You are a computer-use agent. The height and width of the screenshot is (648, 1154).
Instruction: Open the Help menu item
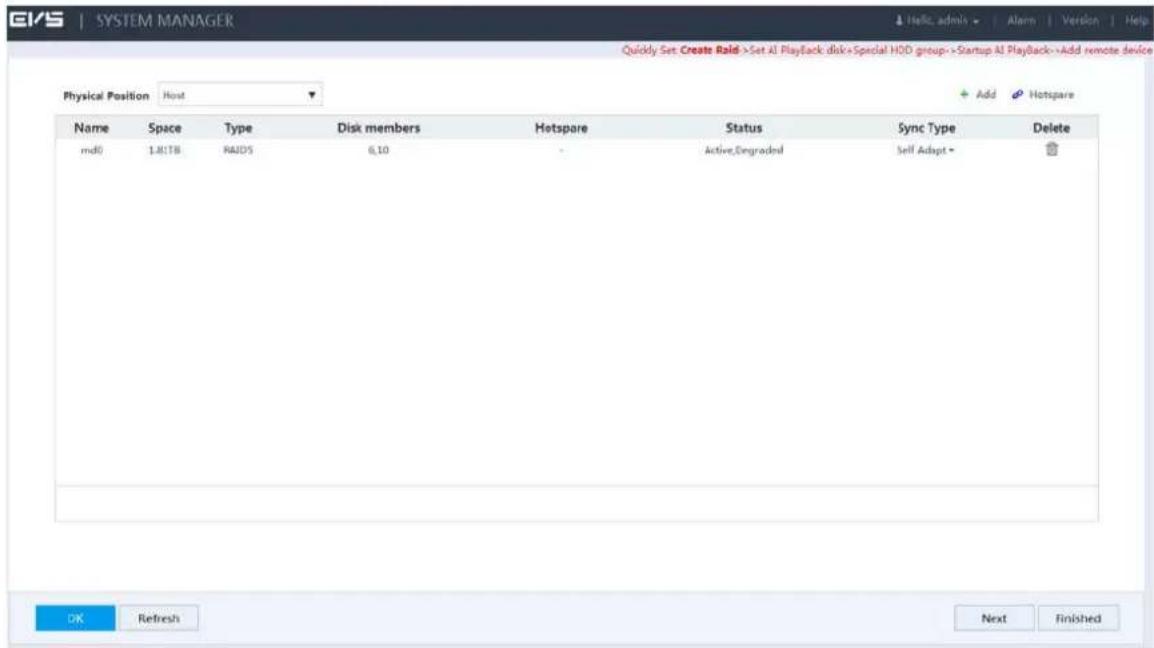click(x=1136, y=21)
